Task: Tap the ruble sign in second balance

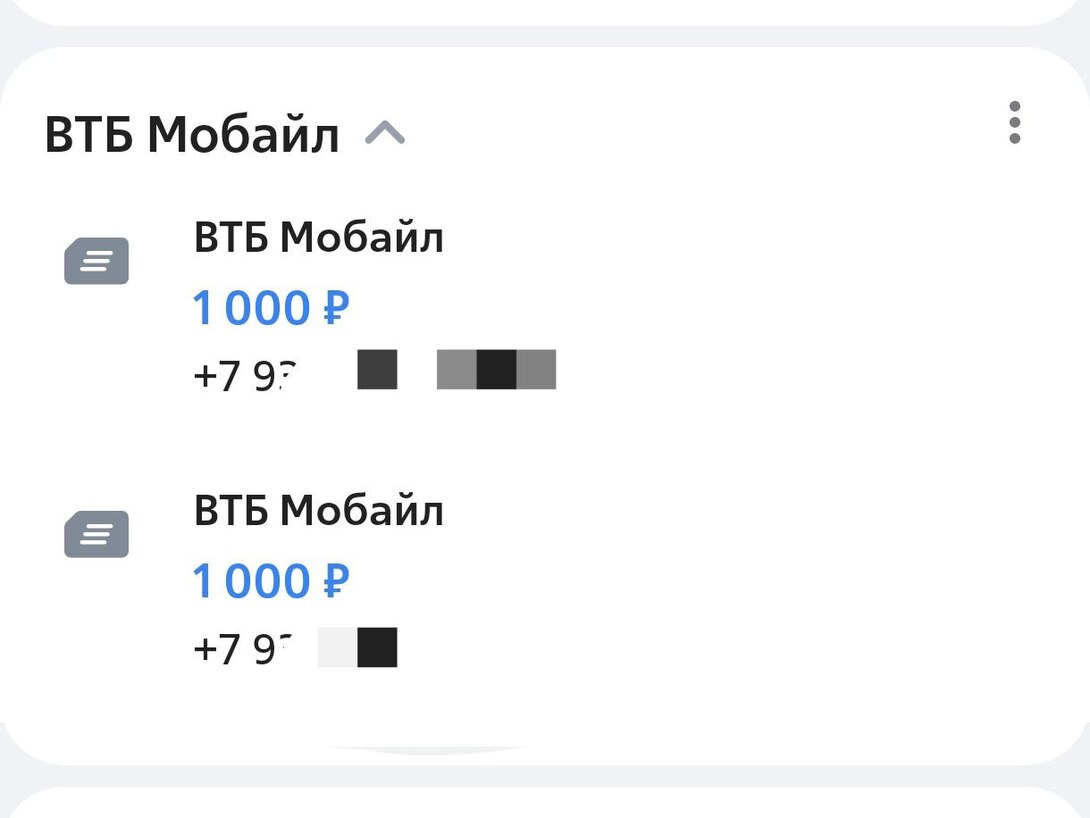Action: [335, 581]
